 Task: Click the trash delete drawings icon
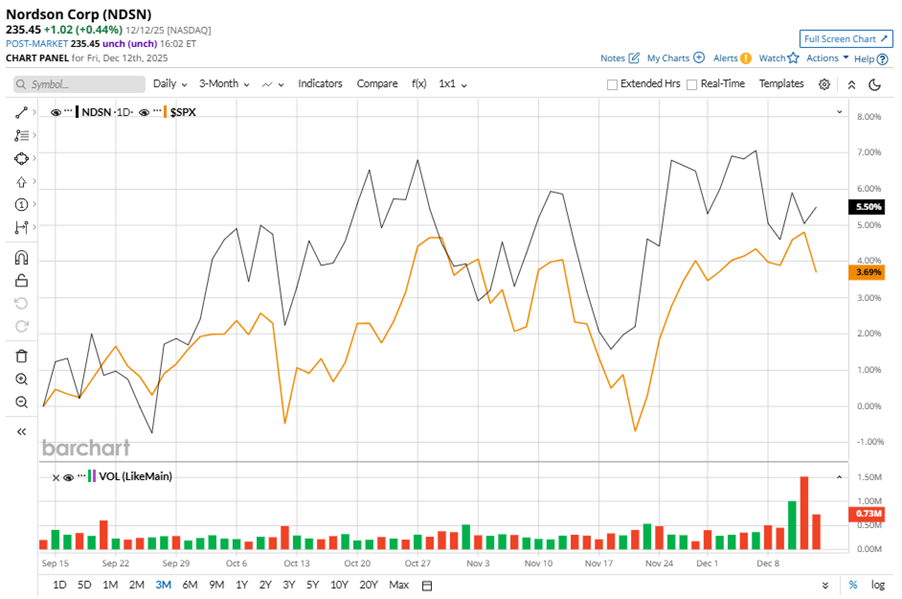pos(21,356)
